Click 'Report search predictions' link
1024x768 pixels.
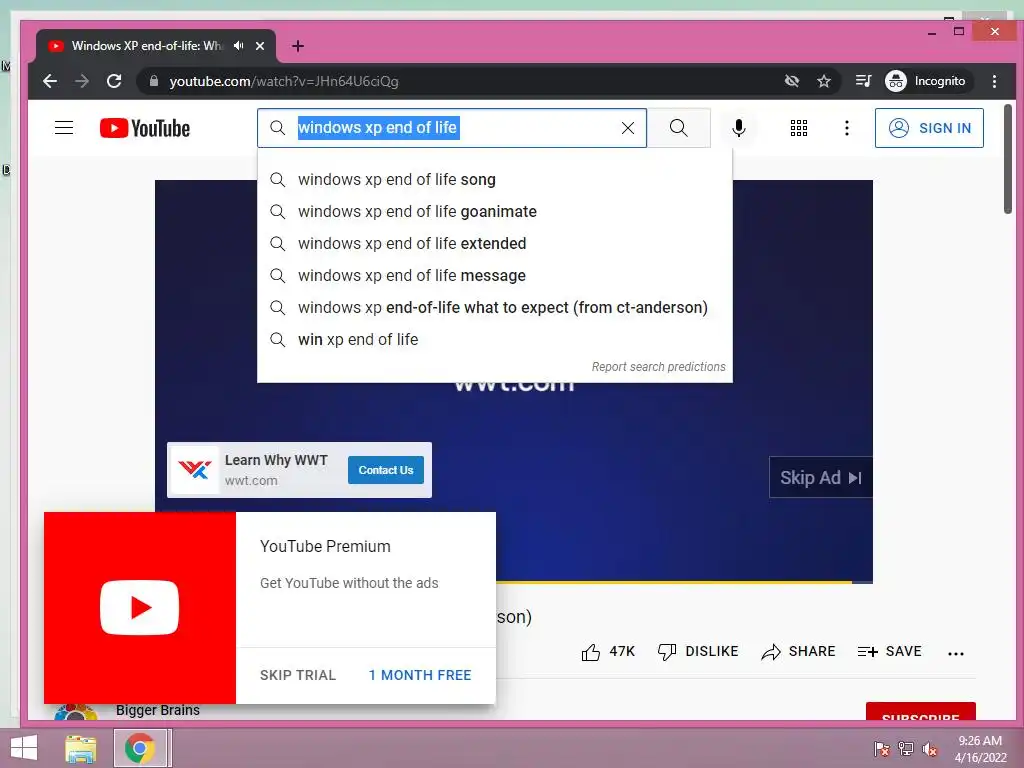pyautogui.click(x=658, y=367)
